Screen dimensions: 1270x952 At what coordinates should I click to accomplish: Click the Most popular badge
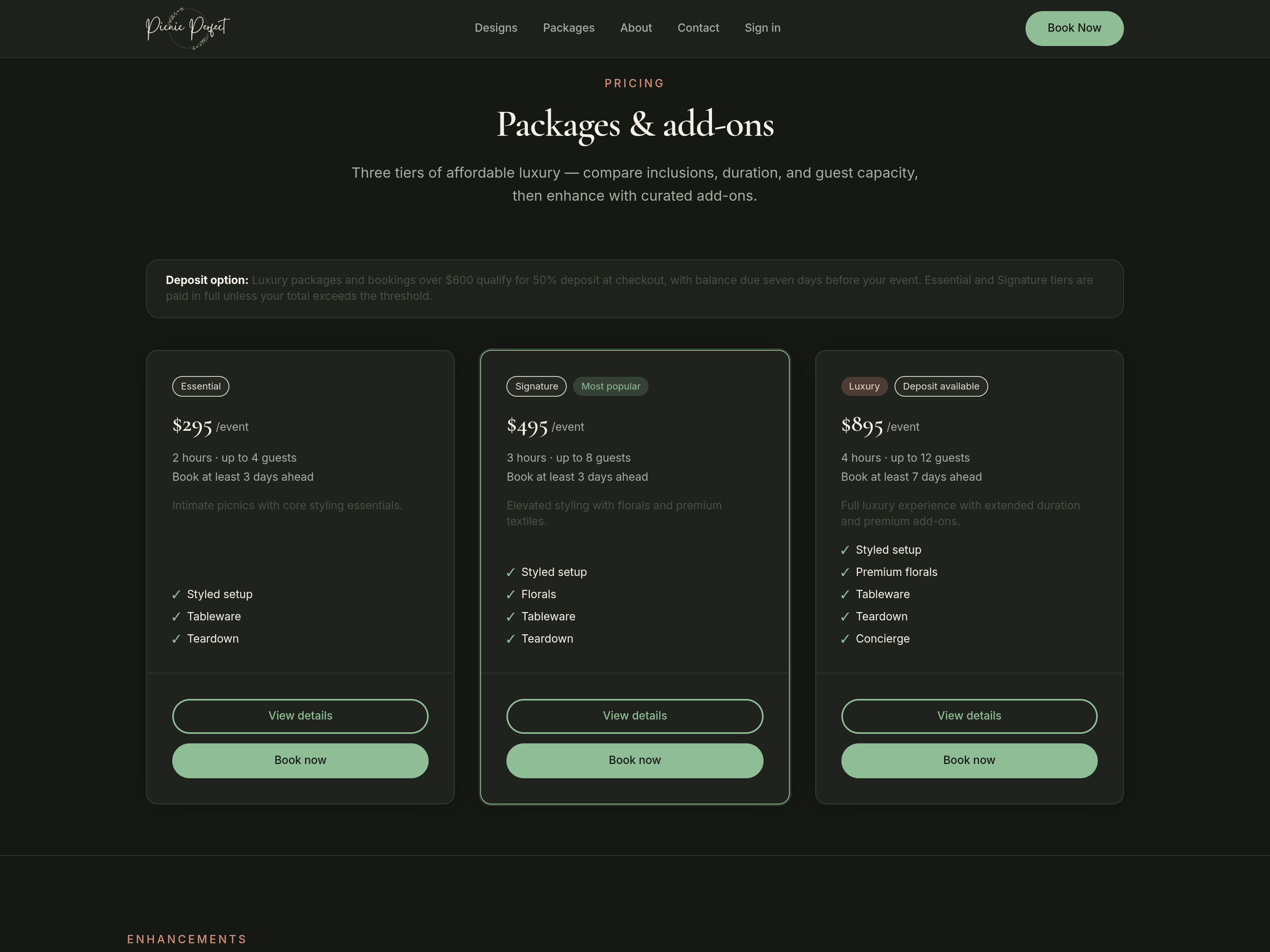pos(610,386)
